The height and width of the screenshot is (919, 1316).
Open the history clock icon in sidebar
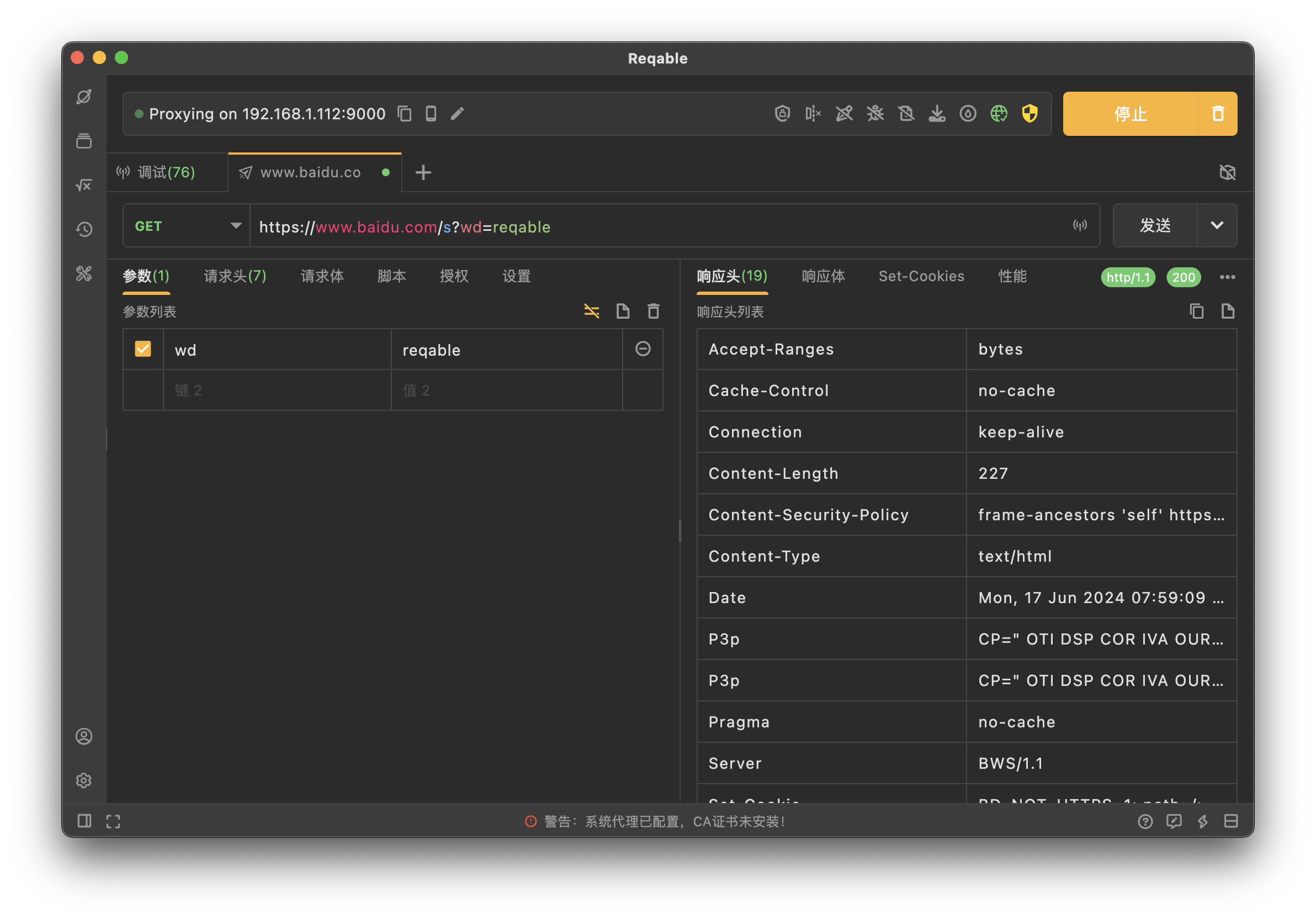click(x=84, y=229)
